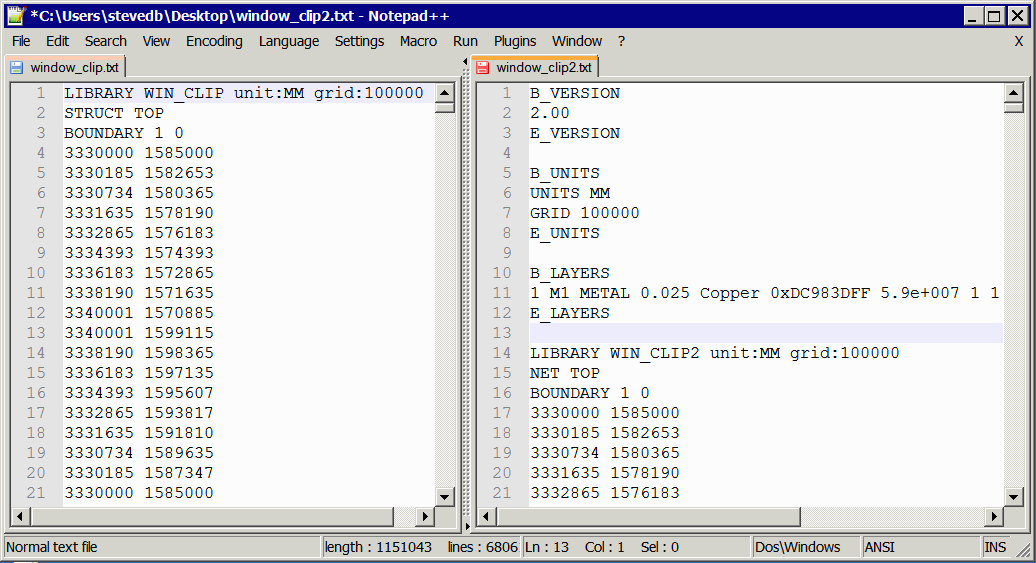The image size is (1036, 563).
Task: Click the '3340001 1599115' line in left pane
Action: (139, 333)
